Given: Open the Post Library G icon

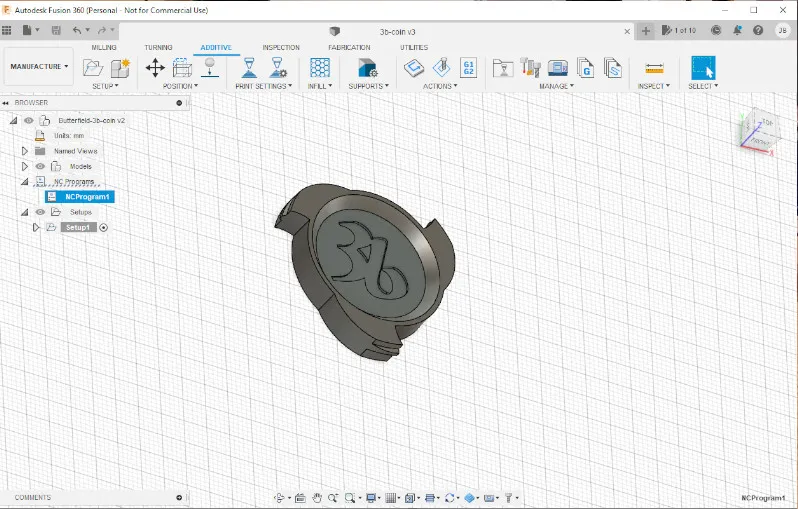Looking at the screenshot, I should click(x=585, y=68).
